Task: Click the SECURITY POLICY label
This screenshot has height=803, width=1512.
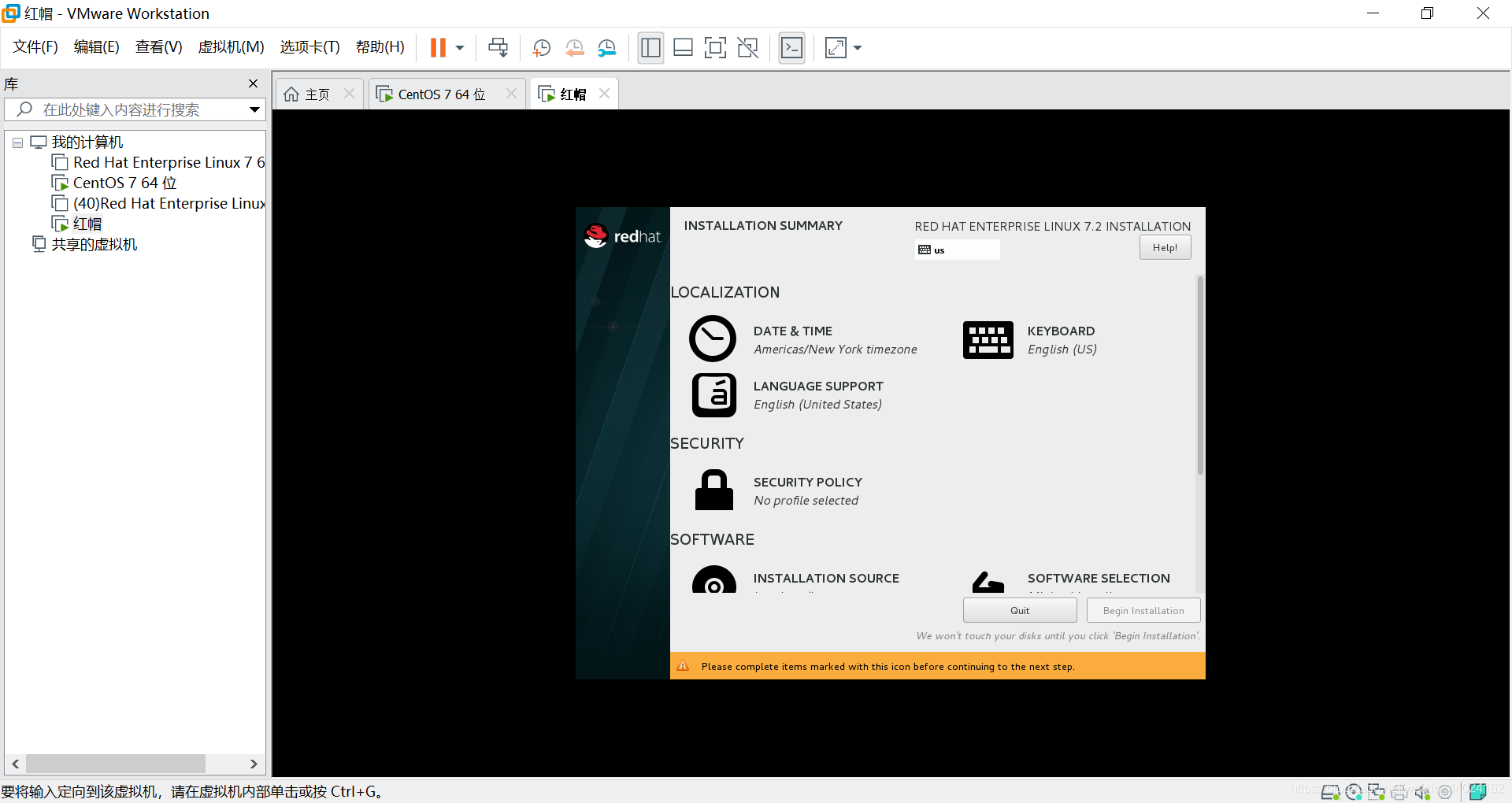Action: coord(807,483)
